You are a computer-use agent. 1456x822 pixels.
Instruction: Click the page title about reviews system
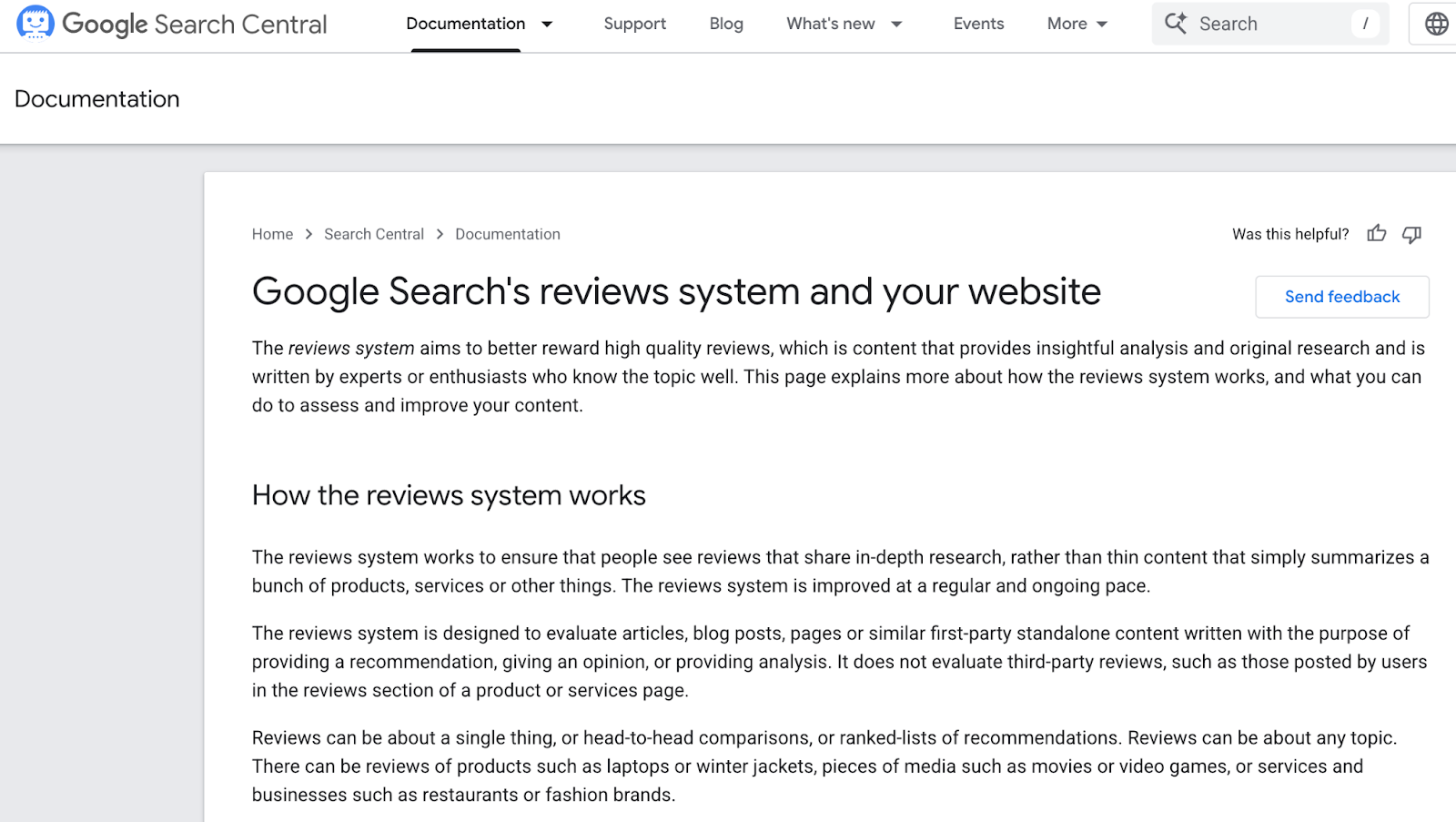click(676, 291)
